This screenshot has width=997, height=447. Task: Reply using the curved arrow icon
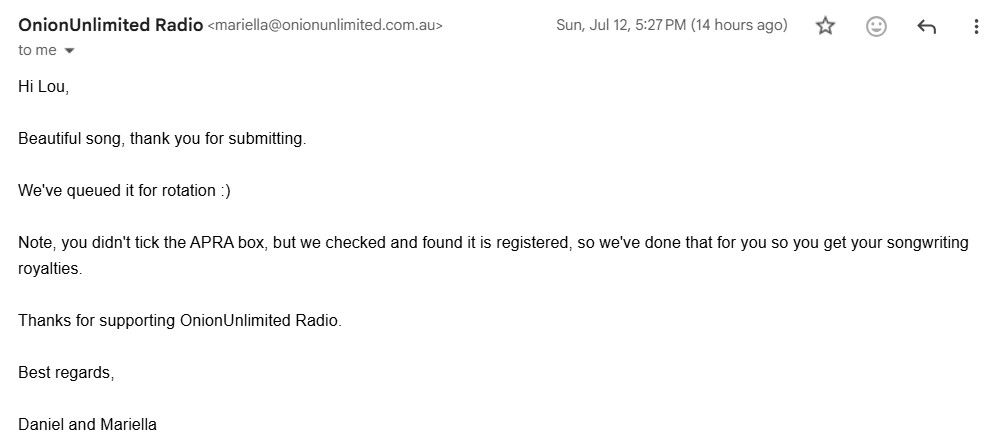[x=926, y=26]
